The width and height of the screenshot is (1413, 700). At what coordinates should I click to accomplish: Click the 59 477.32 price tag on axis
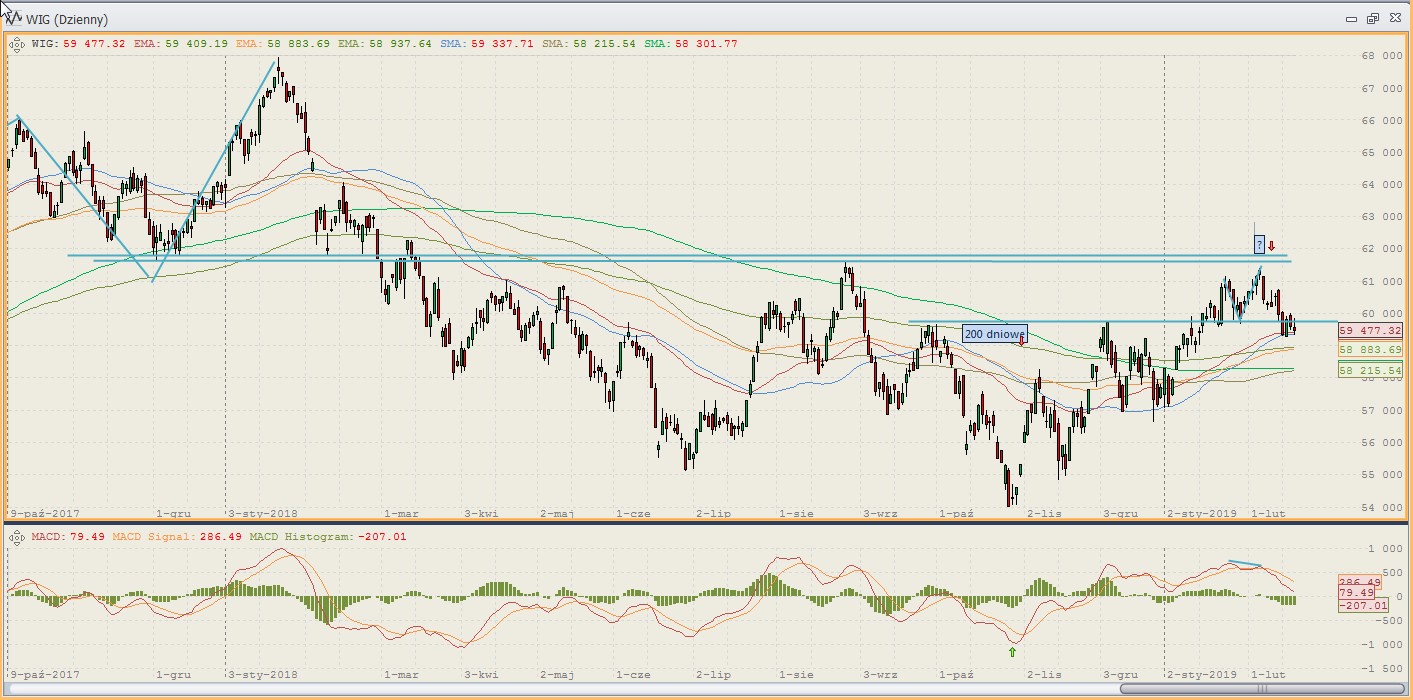[x=1369, y=331]
